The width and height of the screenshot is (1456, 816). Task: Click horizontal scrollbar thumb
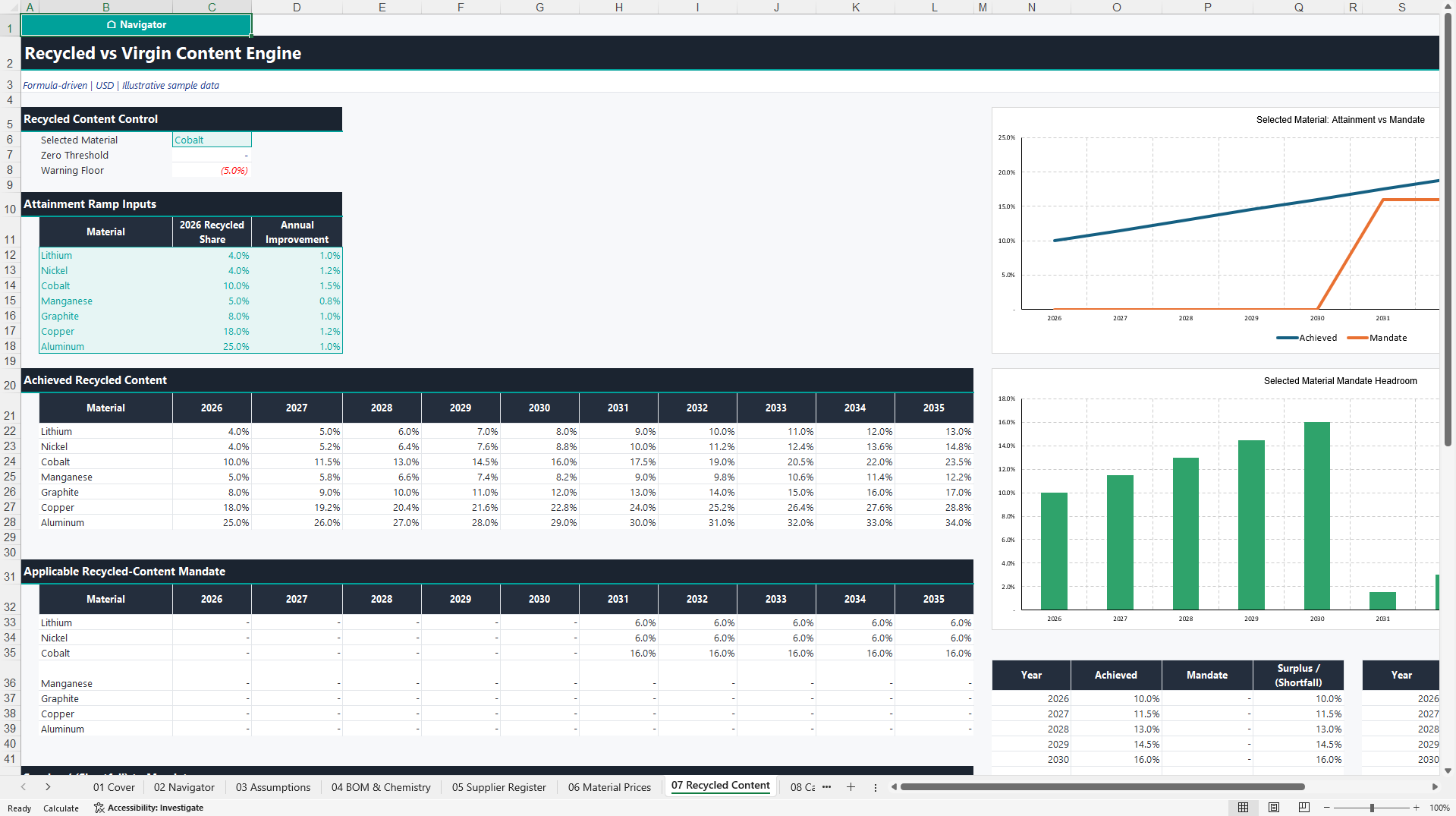1102,787
